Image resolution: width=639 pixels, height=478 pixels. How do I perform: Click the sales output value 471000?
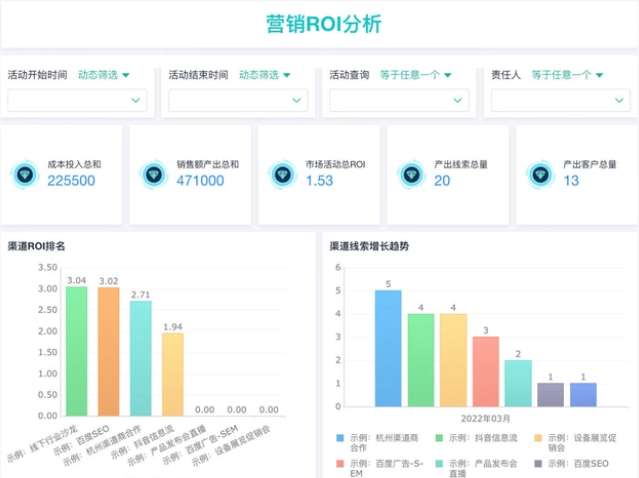pos(200,181)
